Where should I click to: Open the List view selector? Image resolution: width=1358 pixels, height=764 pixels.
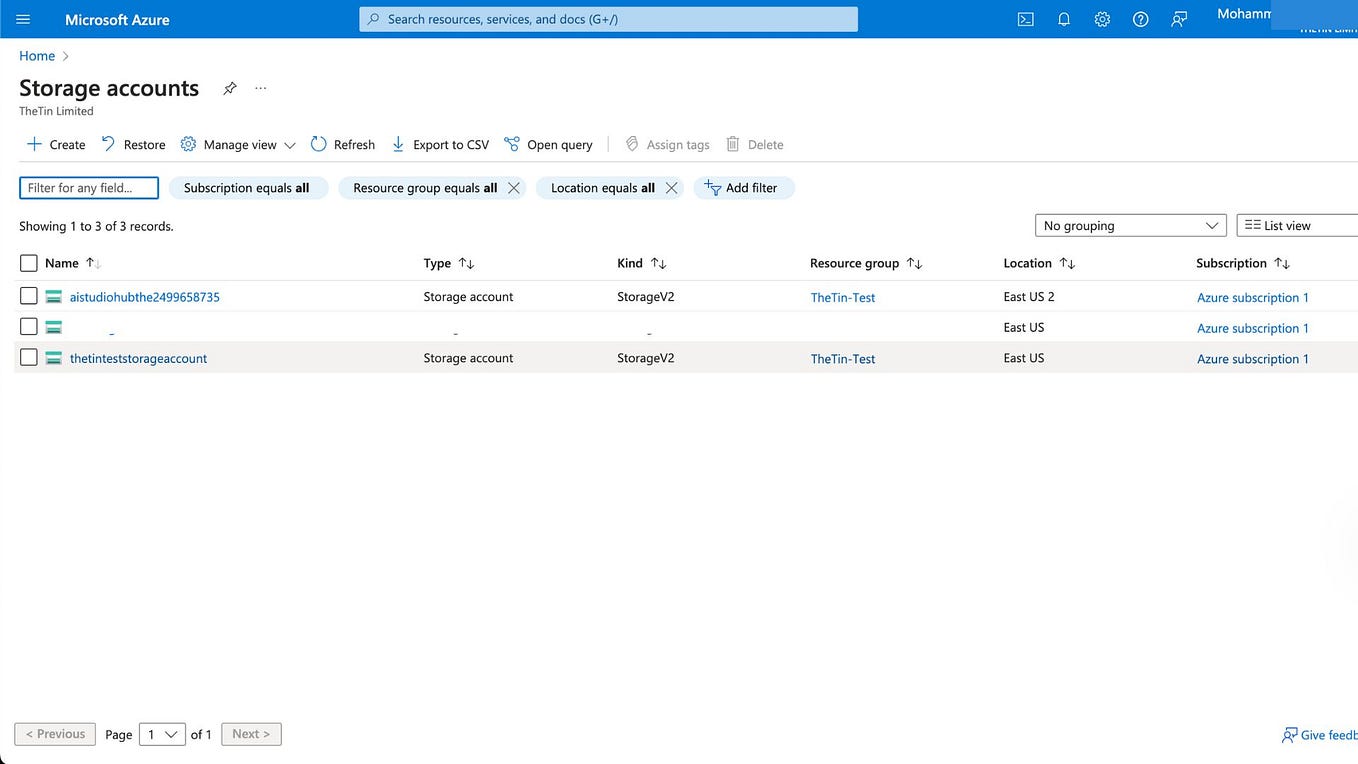1295,225
